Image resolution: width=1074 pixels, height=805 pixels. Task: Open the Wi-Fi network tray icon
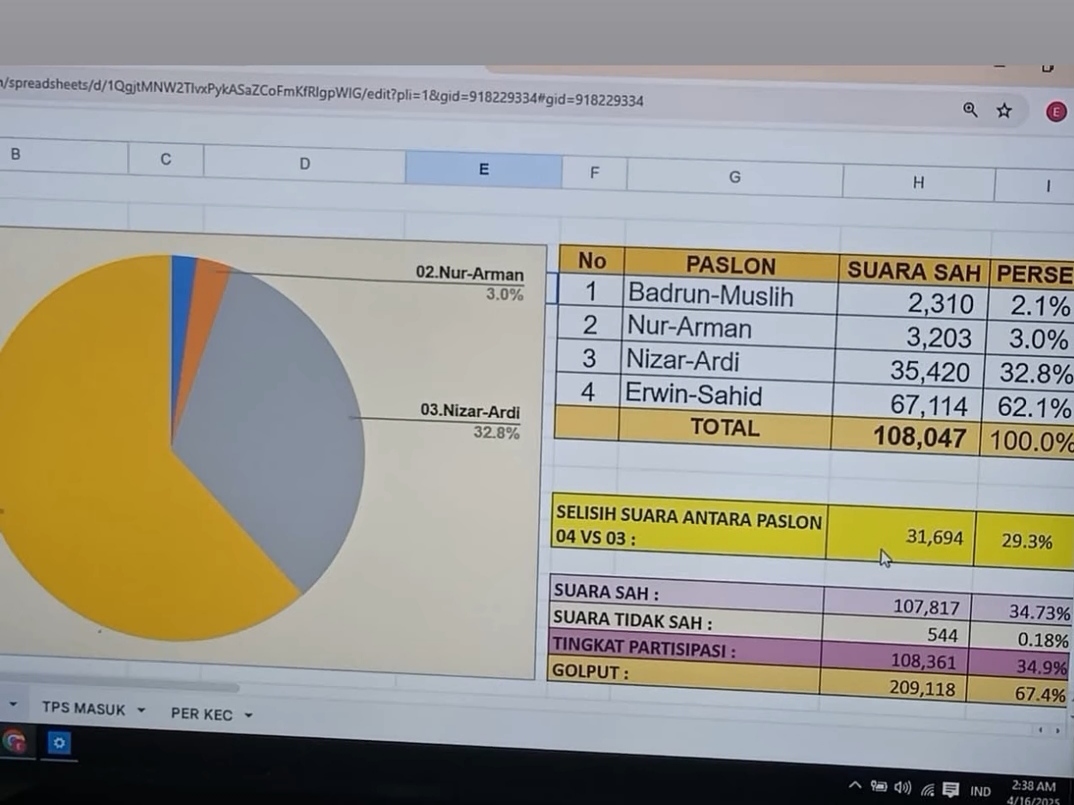pyautogui.click(x=927, y=790)
